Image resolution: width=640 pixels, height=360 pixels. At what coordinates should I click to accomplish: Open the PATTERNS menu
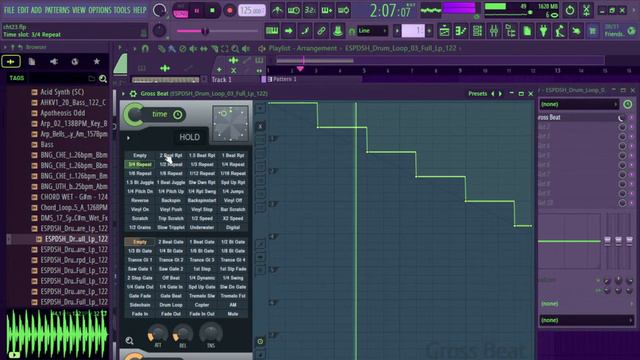coord(57,10)
